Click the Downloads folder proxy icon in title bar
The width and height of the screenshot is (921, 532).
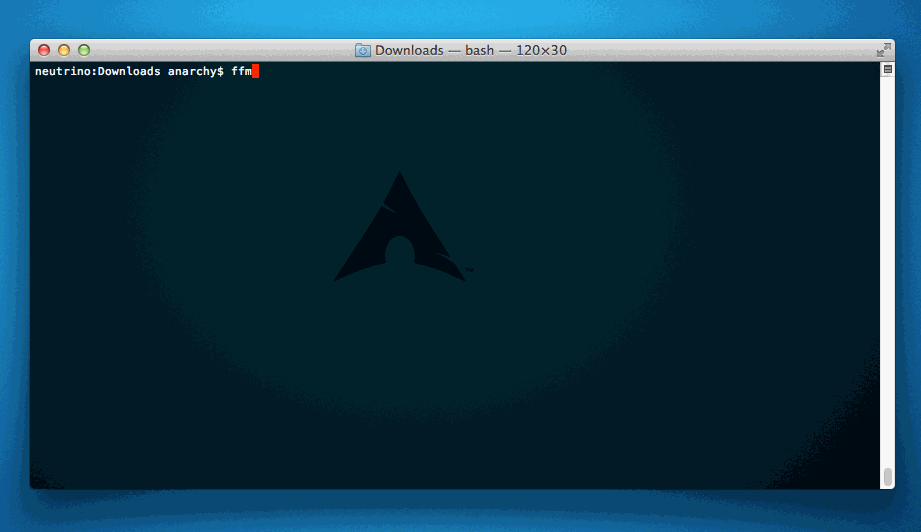(x=362, y=50)
